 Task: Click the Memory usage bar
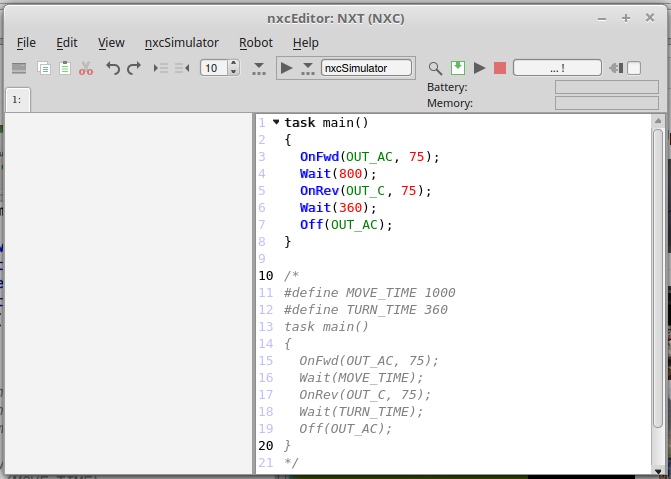(x=606, y=103)
